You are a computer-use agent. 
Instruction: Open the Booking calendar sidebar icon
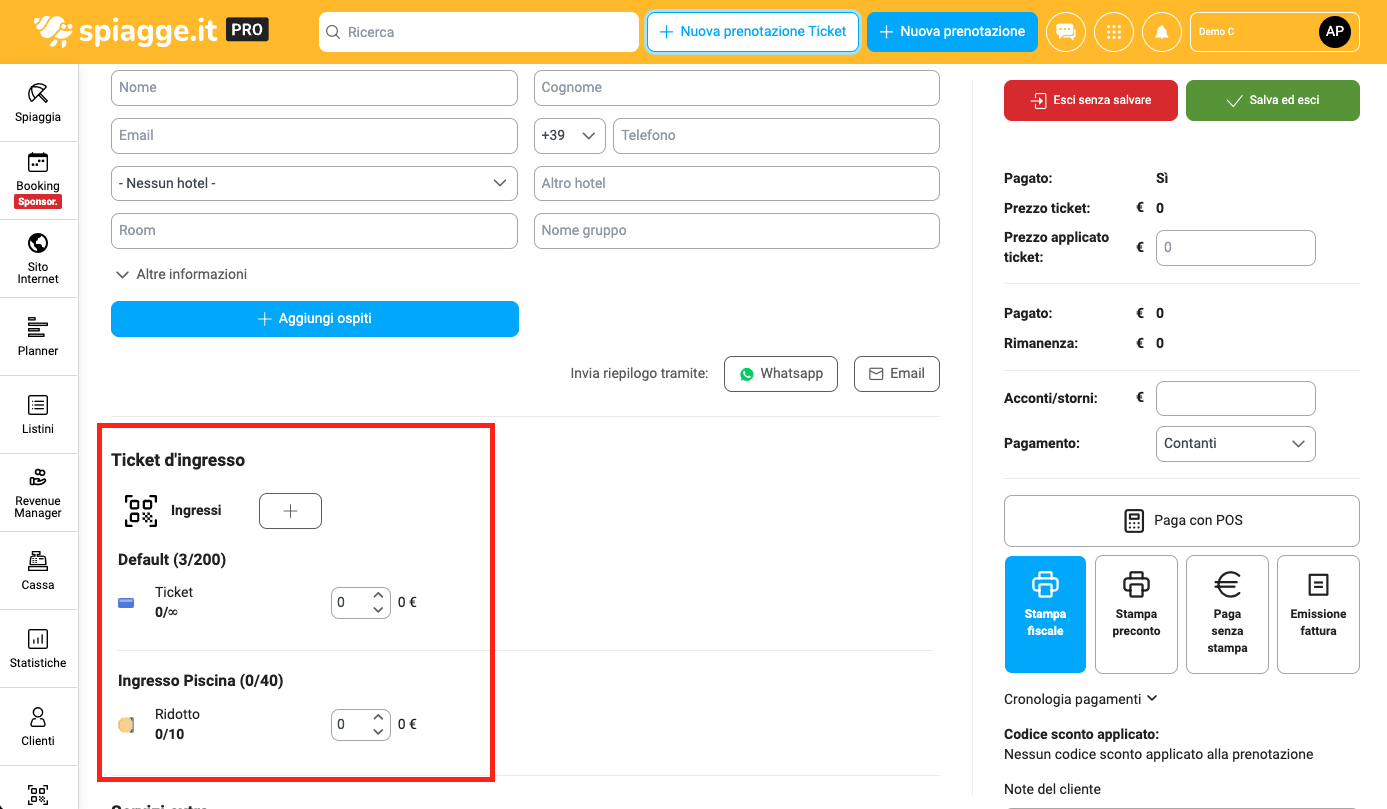click(38, 162)
